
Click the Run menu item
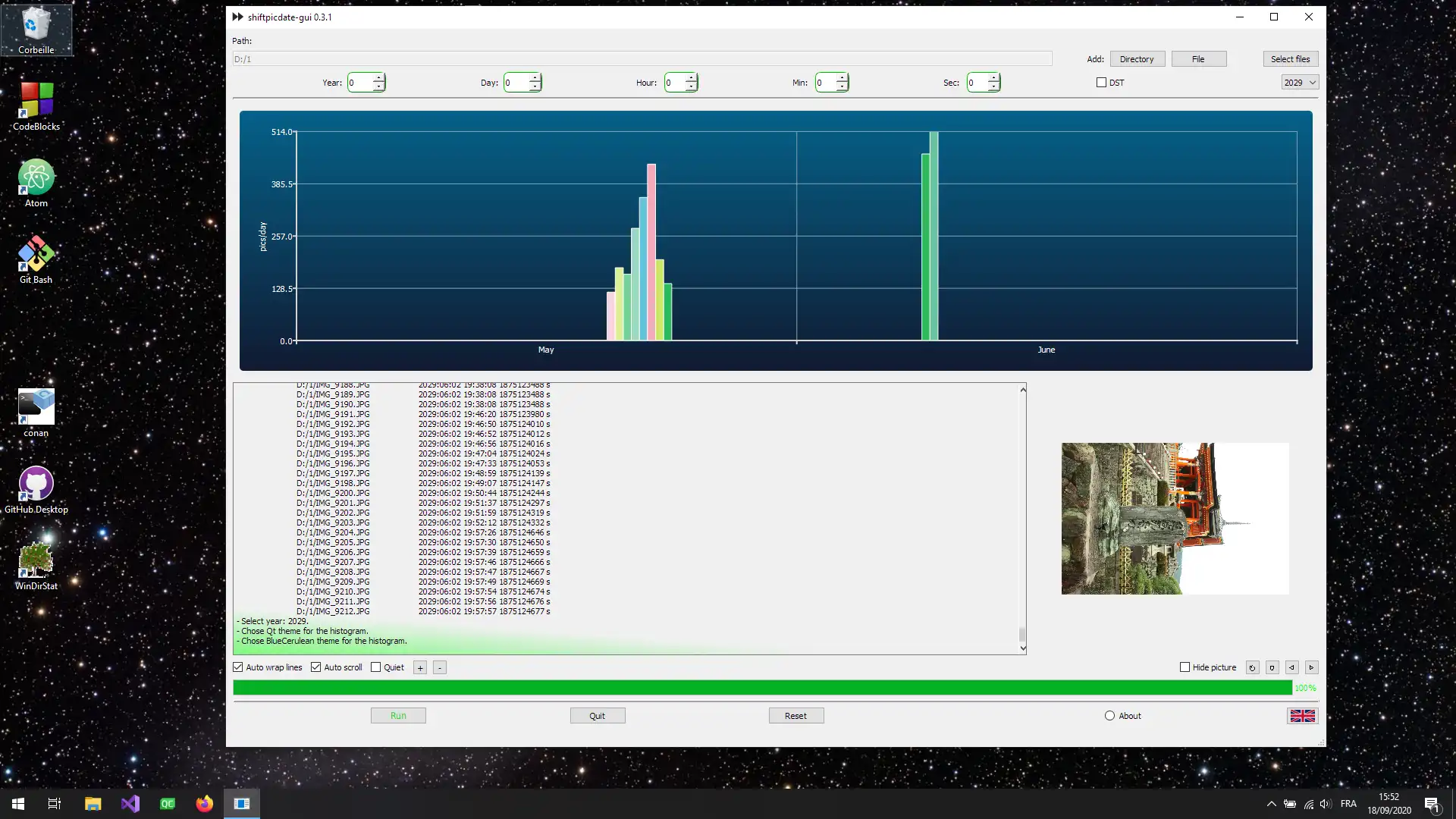(x=398, y=715)
